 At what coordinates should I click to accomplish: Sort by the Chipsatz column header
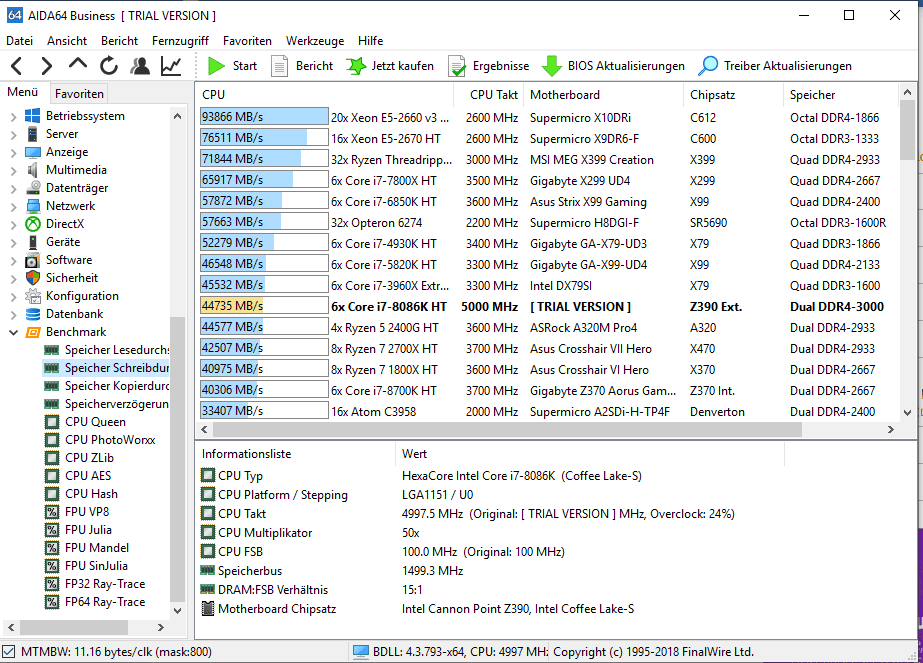click(x=734, y=95)
